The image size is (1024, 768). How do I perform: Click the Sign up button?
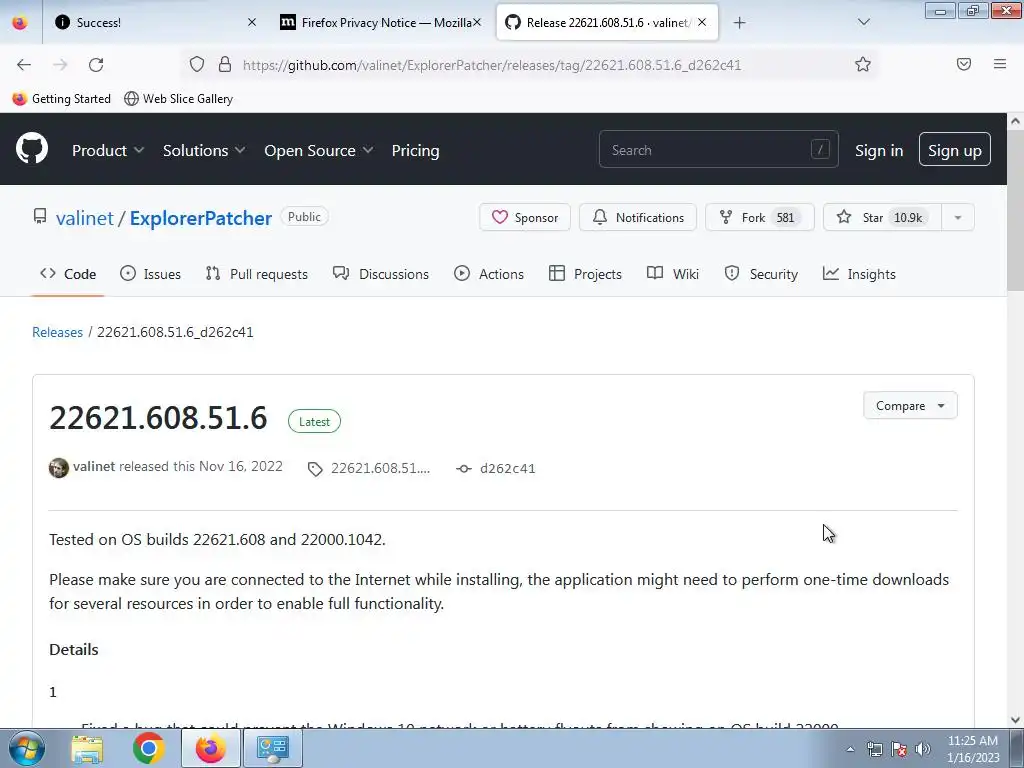point(955,150)
